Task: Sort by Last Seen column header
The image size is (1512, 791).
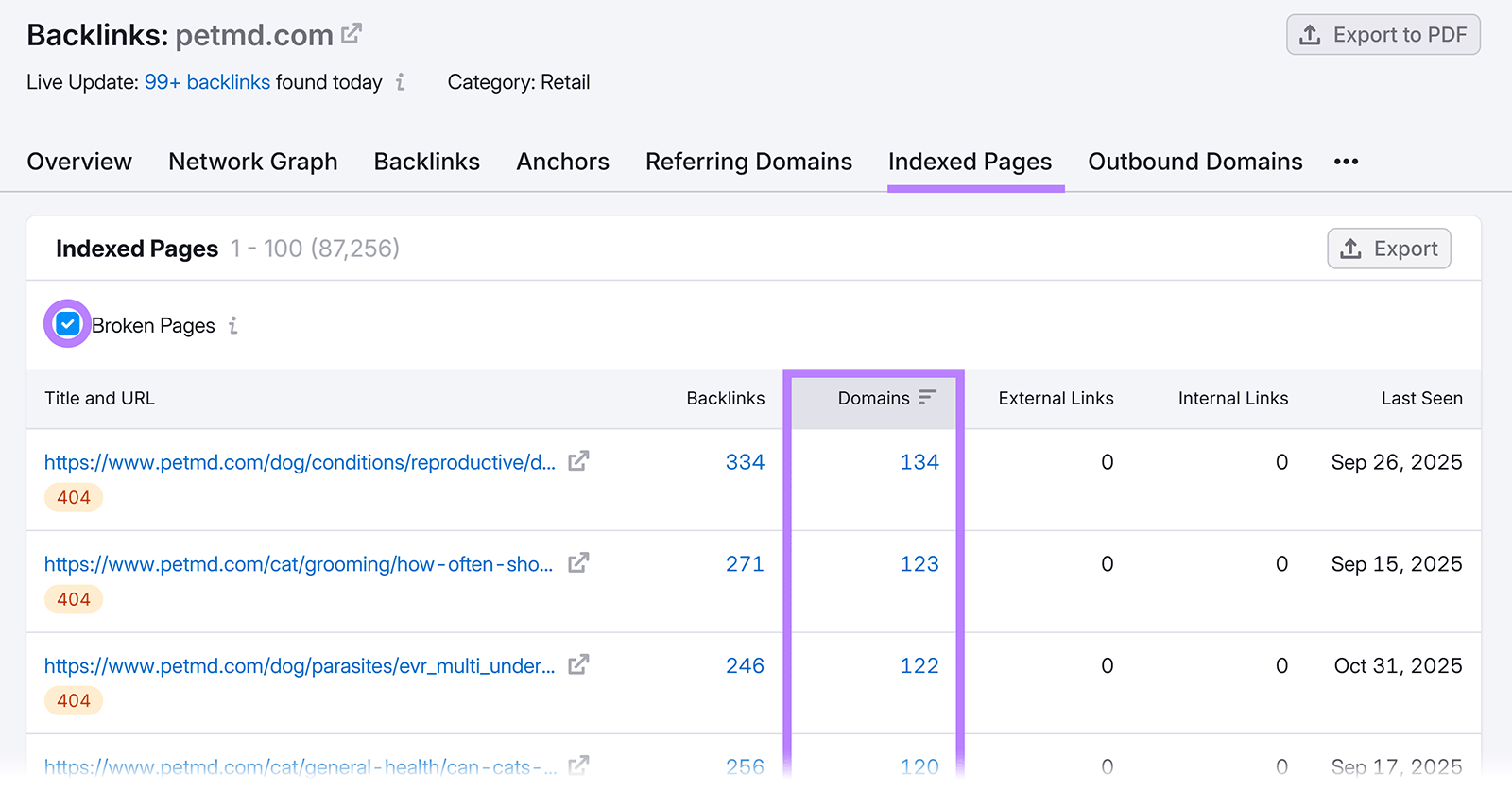Action: [x=1421, y=399]
